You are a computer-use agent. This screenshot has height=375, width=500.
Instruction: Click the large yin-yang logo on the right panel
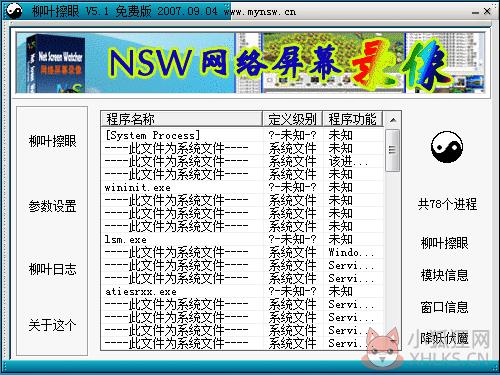[447, 147]
